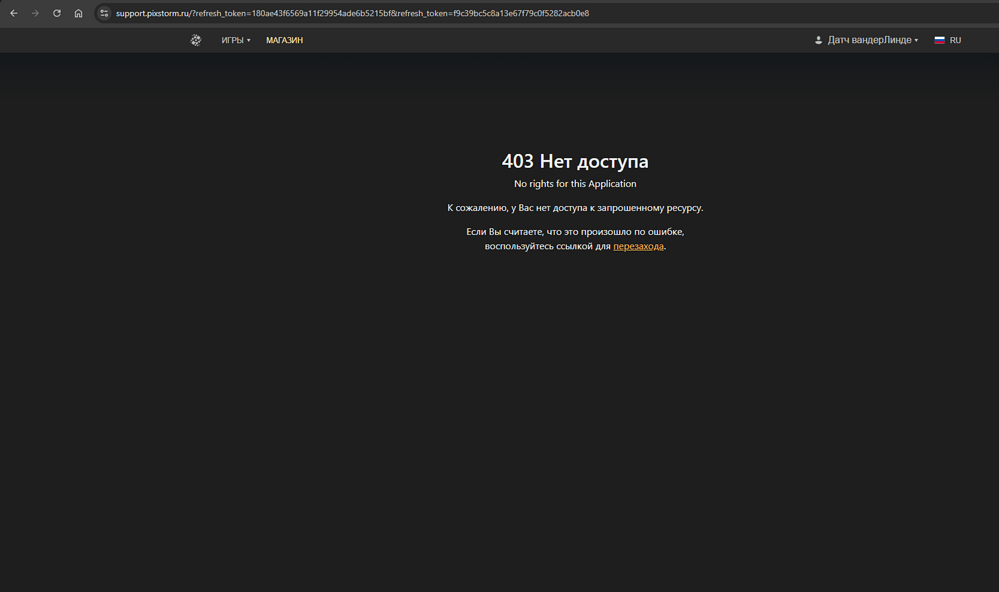The height and width of the screenshot is (592, 999).
Task: Open the Датч вандерЛинде user menu
Action: [866, 40]
